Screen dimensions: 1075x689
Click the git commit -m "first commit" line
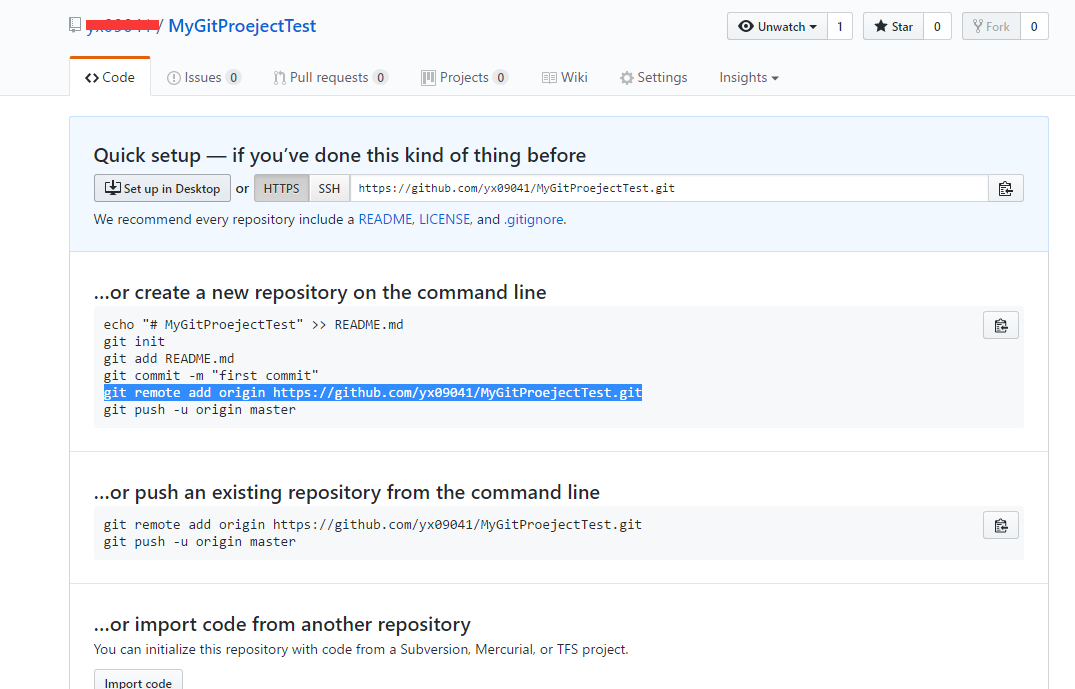(211, 376)
